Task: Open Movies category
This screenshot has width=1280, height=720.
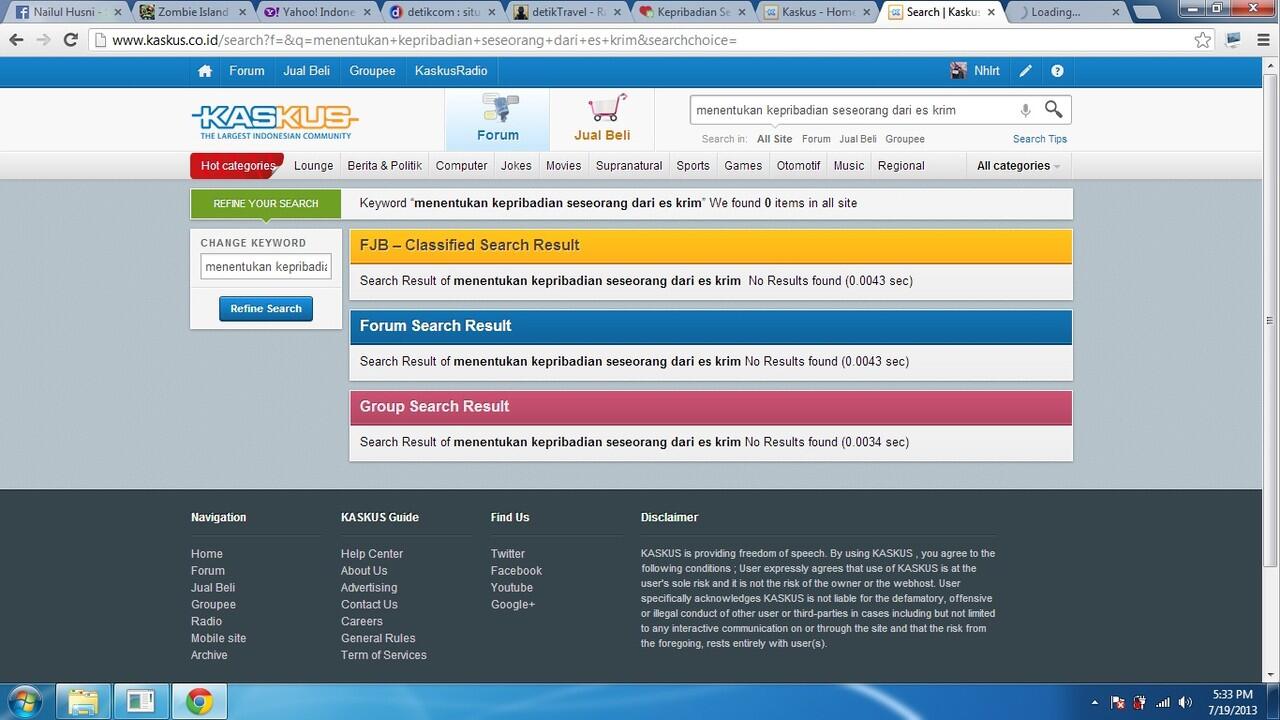Action: click(564, 166)
